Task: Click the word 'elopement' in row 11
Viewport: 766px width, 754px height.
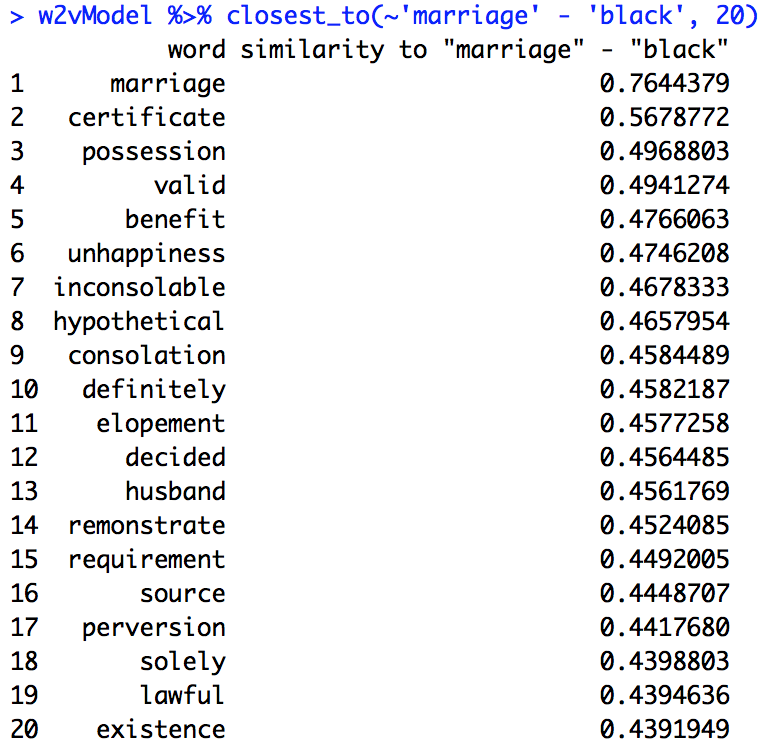Action: [160, 423]
